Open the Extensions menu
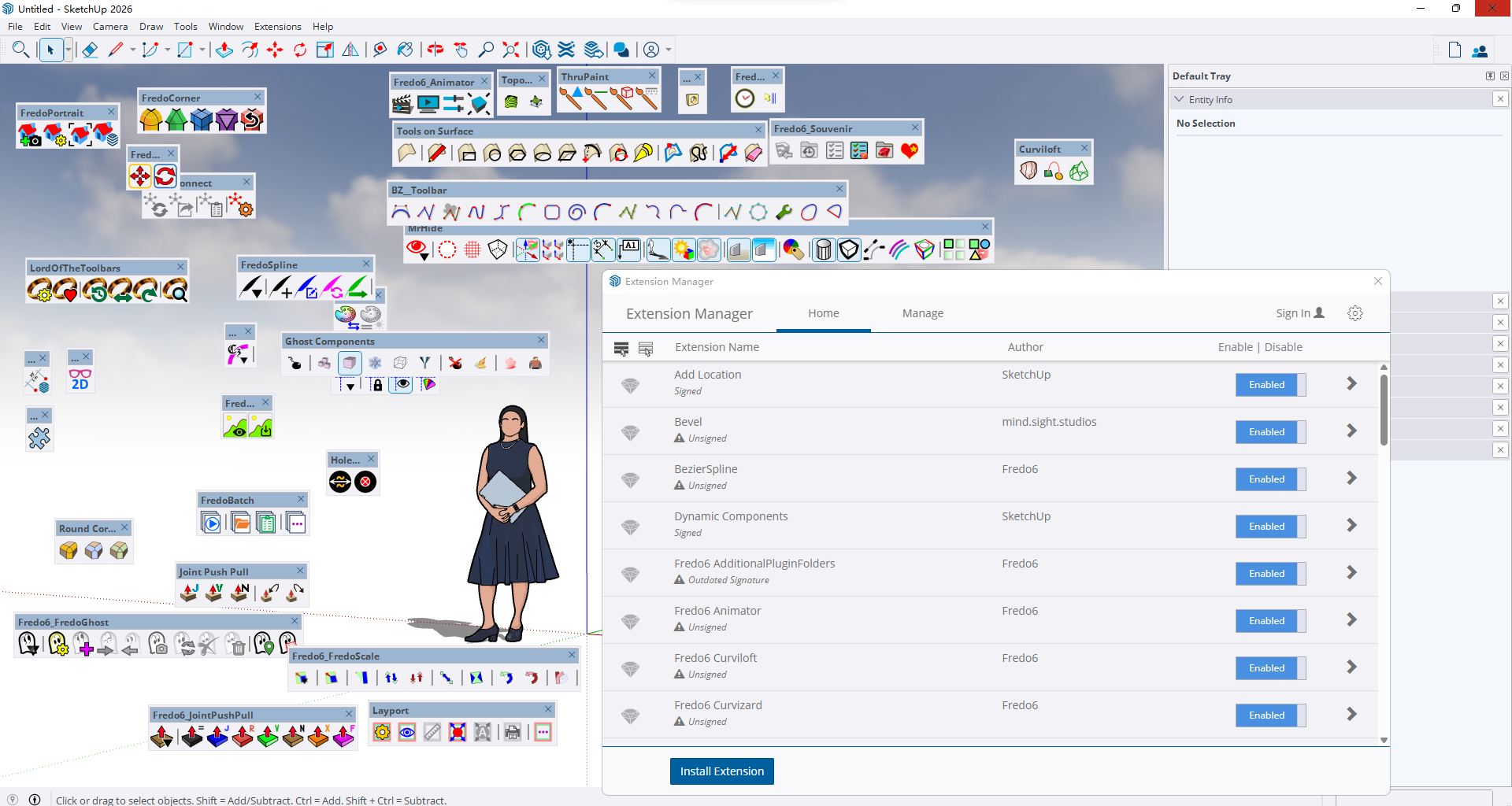 pyautogui.click(x=277, y=27)
